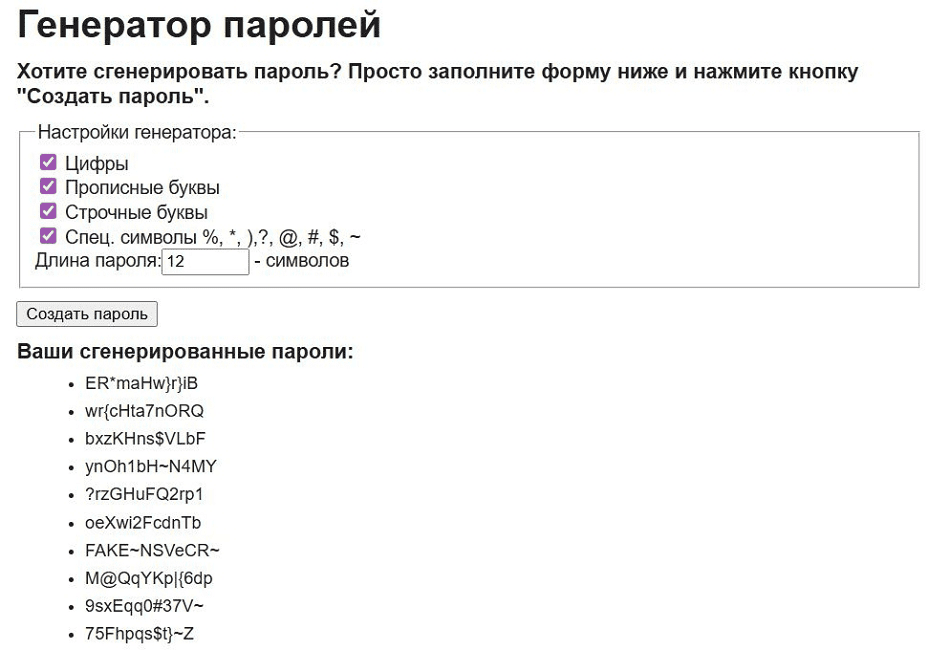Viewport: 950px width, 650px height.
Task: Enable the "Цифры" checkbox
Action: pos(47,161)
